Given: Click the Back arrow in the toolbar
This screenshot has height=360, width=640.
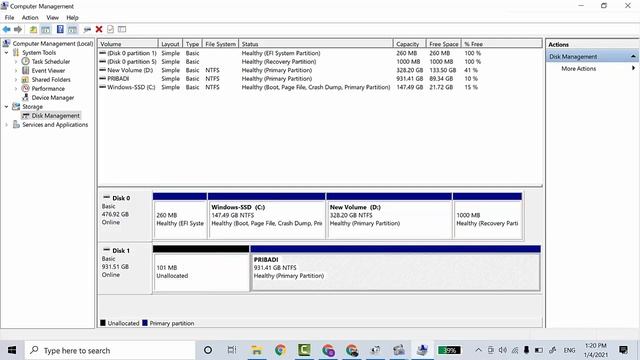Looking at the screenshot, I should pyautogui.click(x=7, y=29).
